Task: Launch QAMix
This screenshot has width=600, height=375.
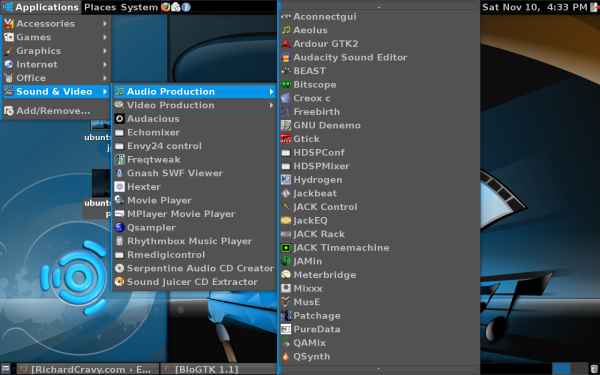Action: pyautogui.click(x=379, y=343)
